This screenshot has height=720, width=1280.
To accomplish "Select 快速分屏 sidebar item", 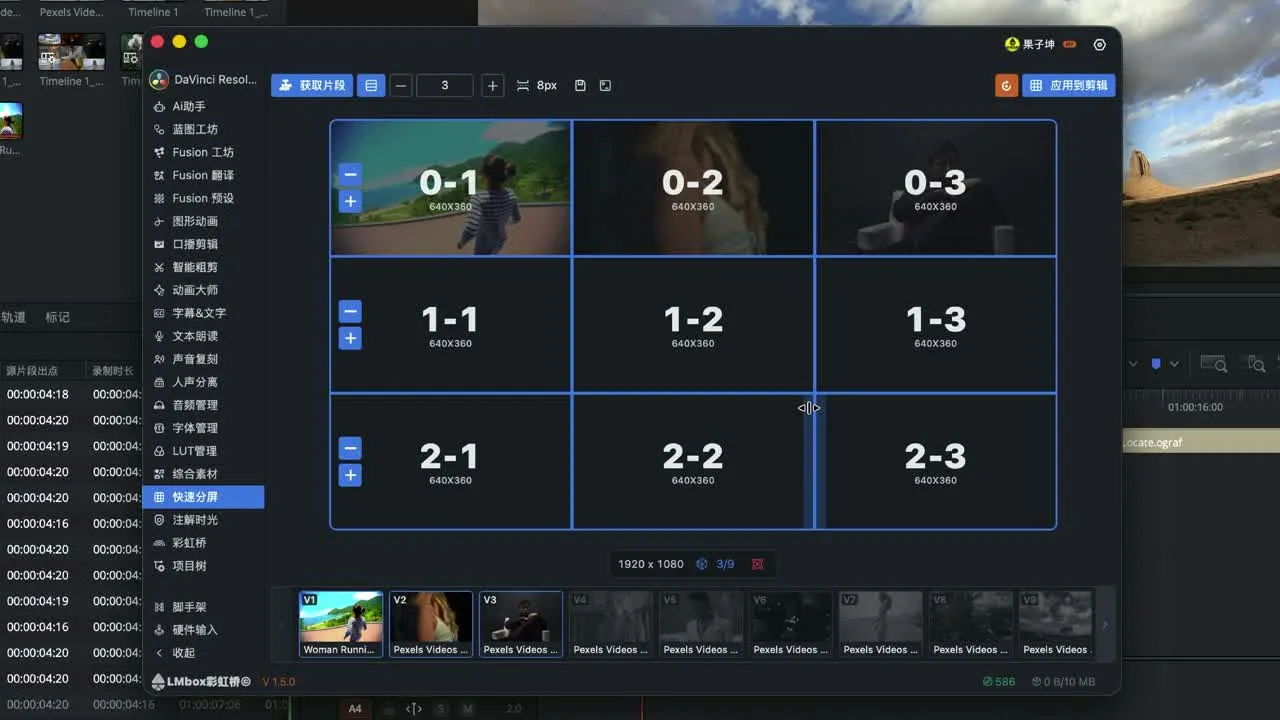I will click(x=204, y=497).
